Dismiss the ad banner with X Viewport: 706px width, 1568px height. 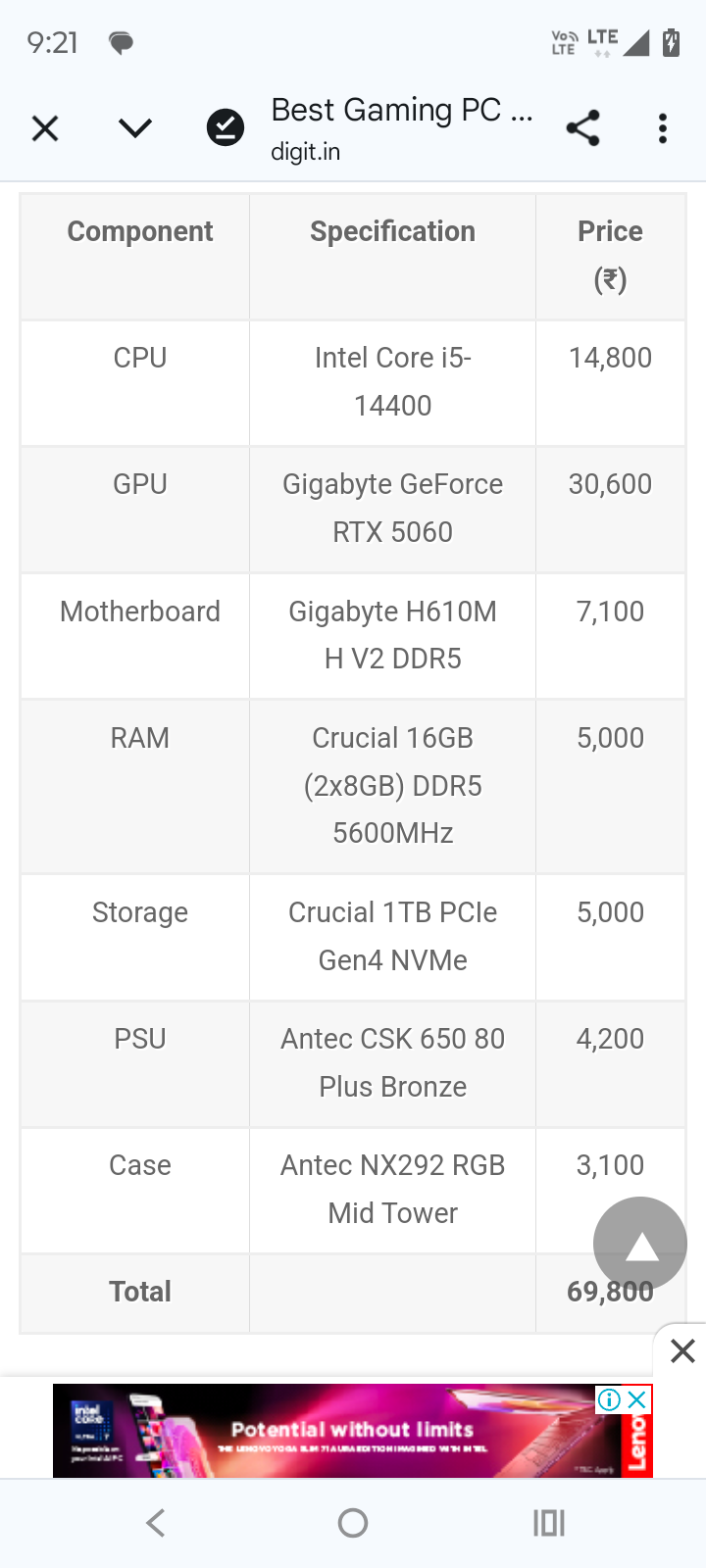[682, 1350]
